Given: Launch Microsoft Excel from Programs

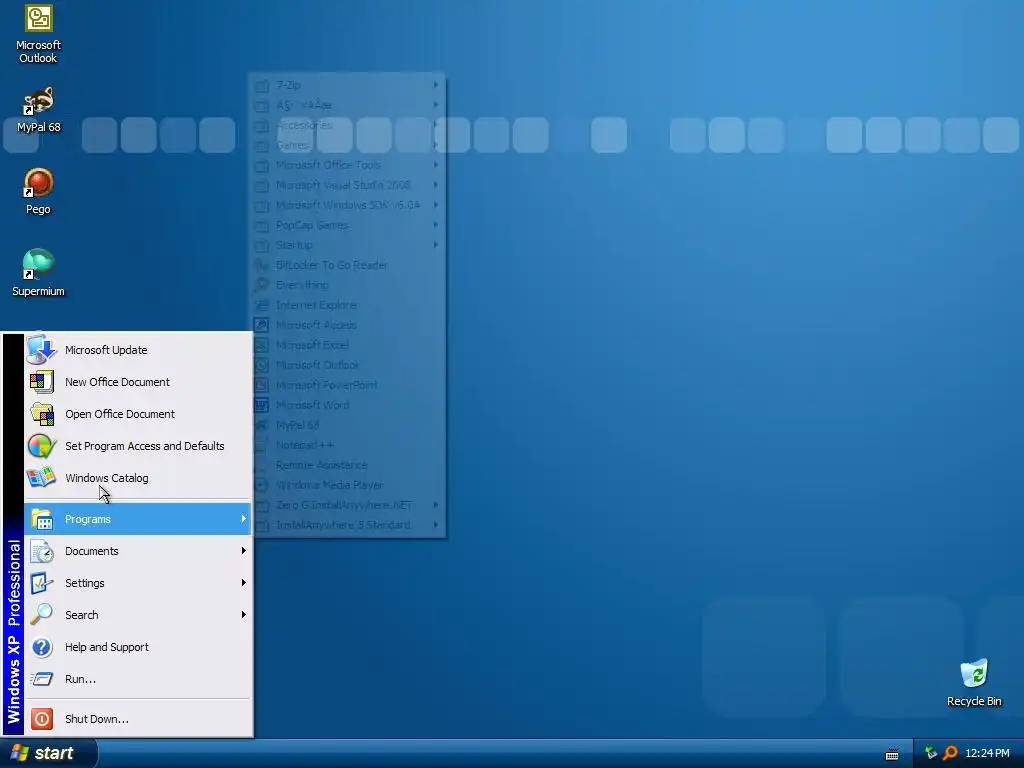Looking at the screenshot, I should coord(348,345).
